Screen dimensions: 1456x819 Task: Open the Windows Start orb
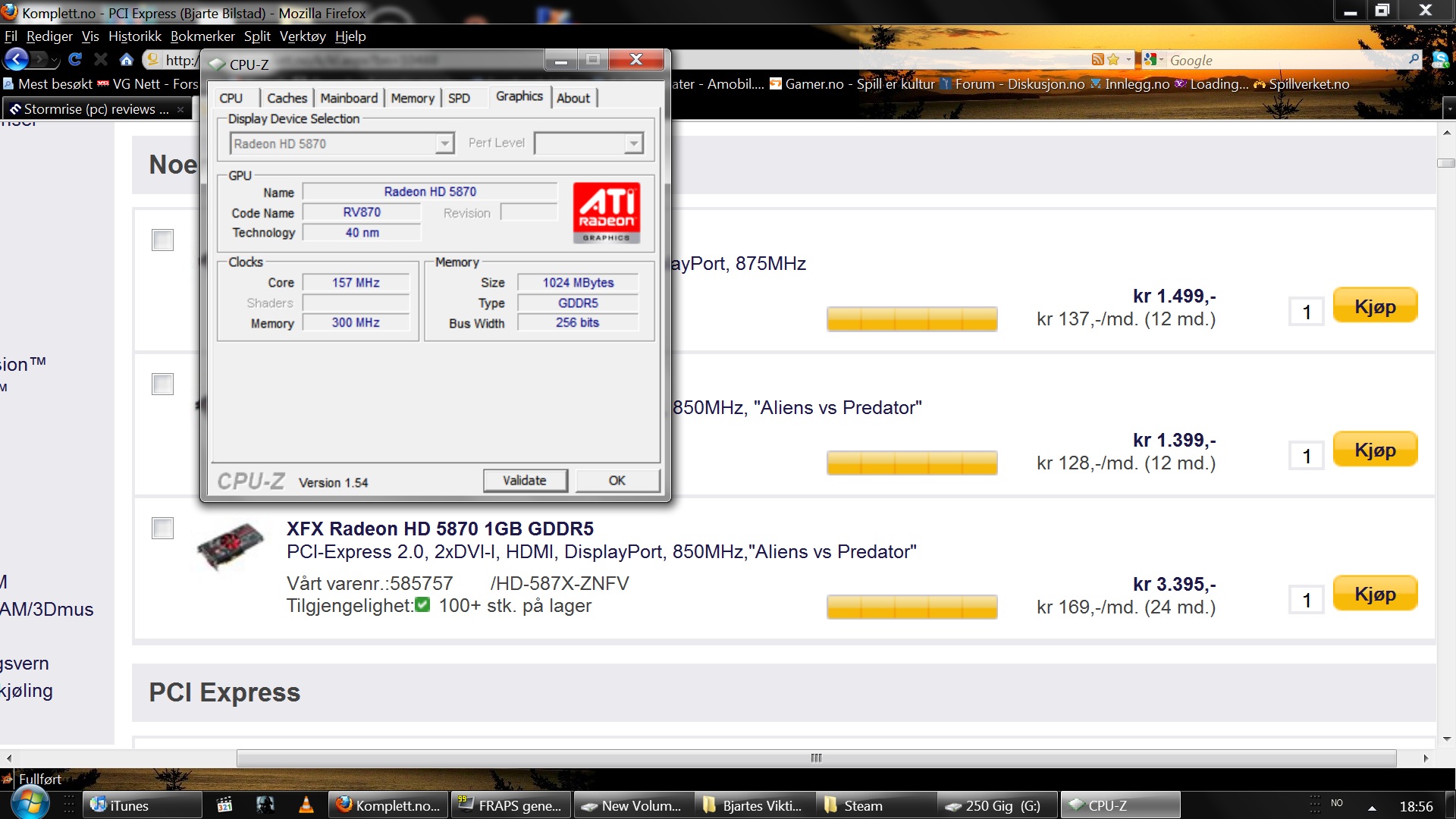30,804
